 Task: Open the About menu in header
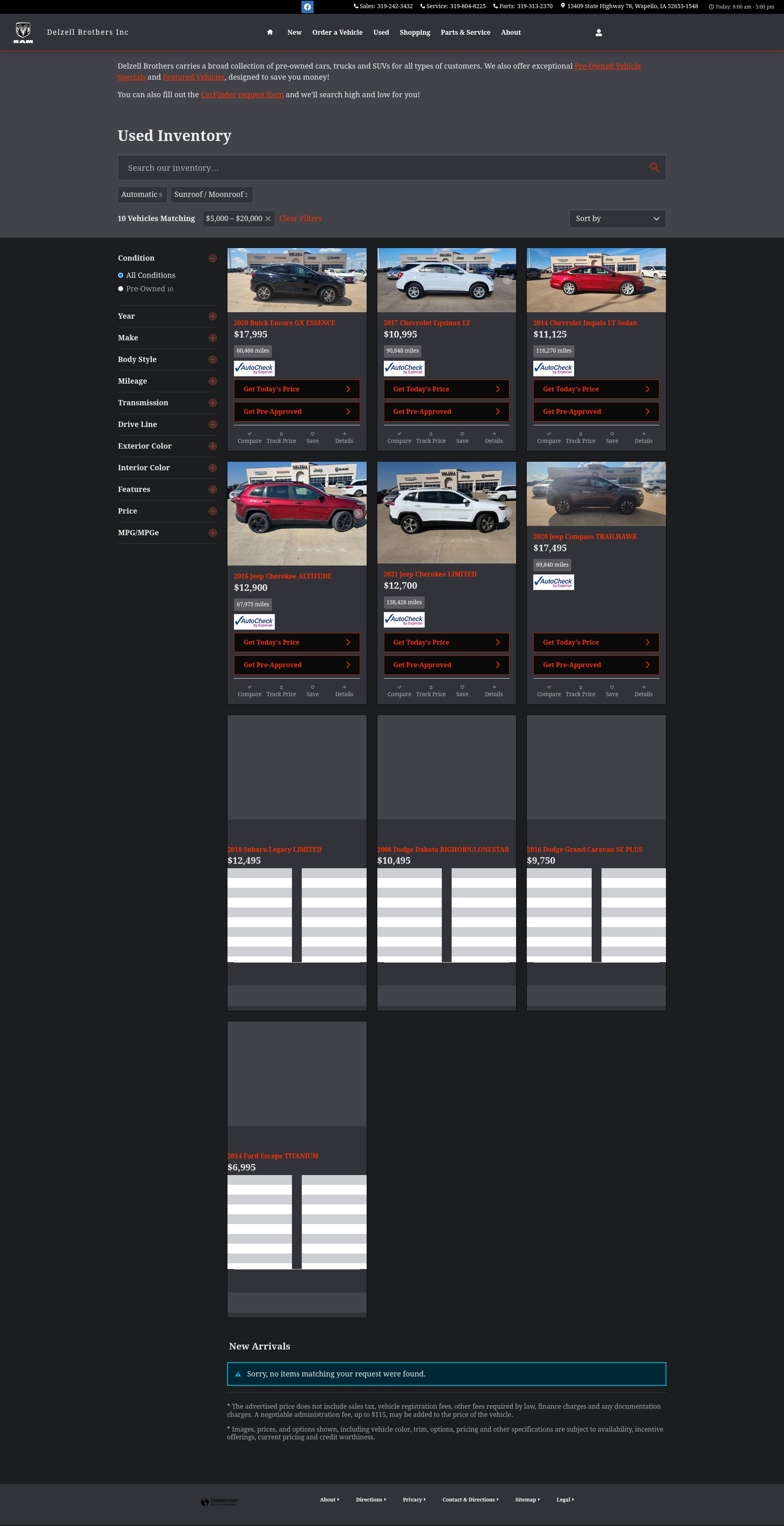click(x=511, y=33)
